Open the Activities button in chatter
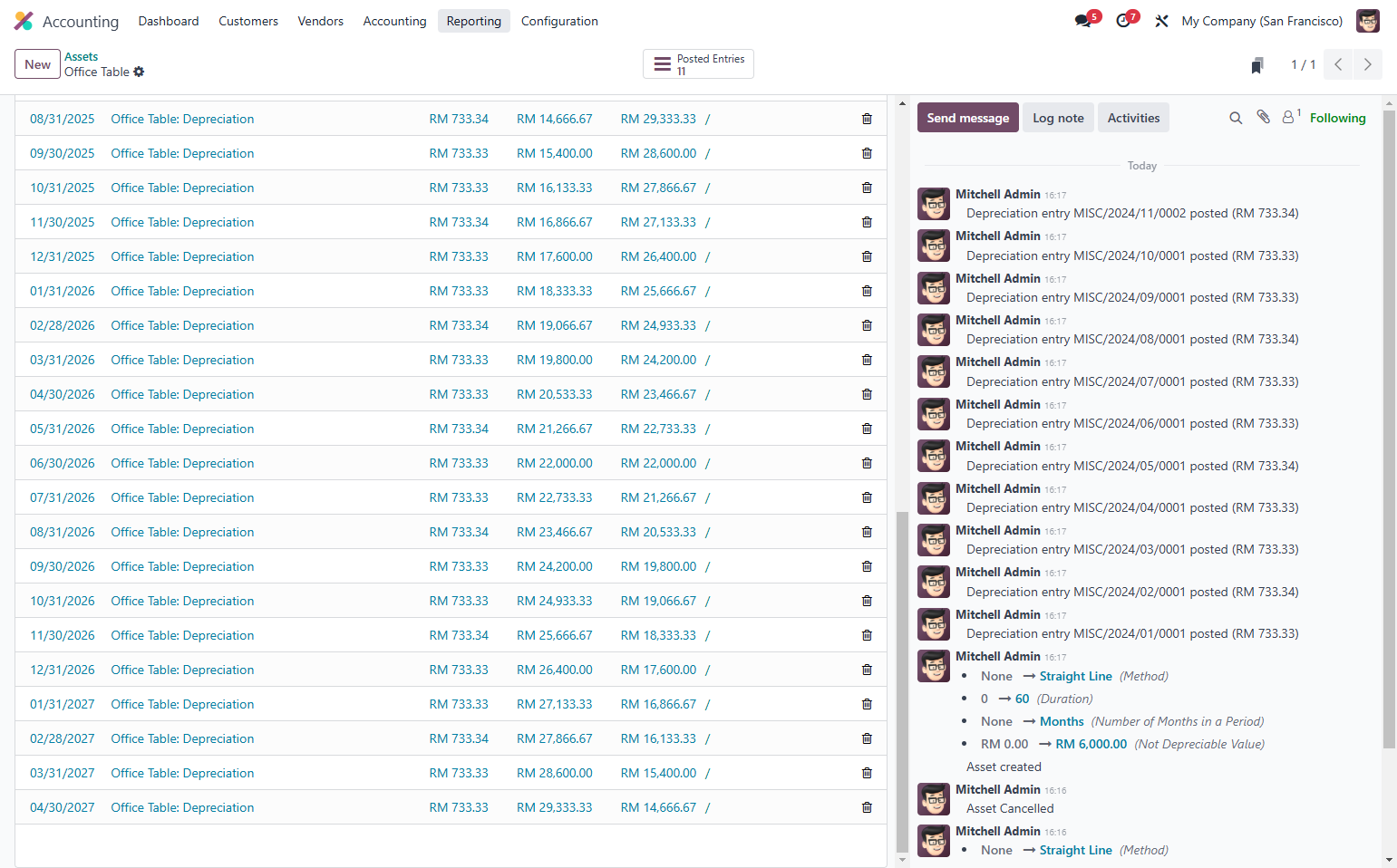This screenshot has width=1397, height=868. [1133, 118]
